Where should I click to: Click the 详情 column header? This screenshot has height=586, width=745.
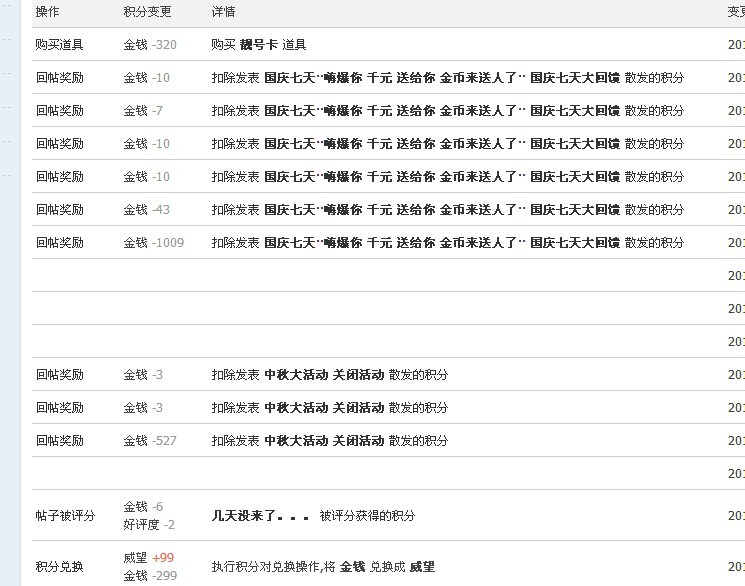(223, 11)
